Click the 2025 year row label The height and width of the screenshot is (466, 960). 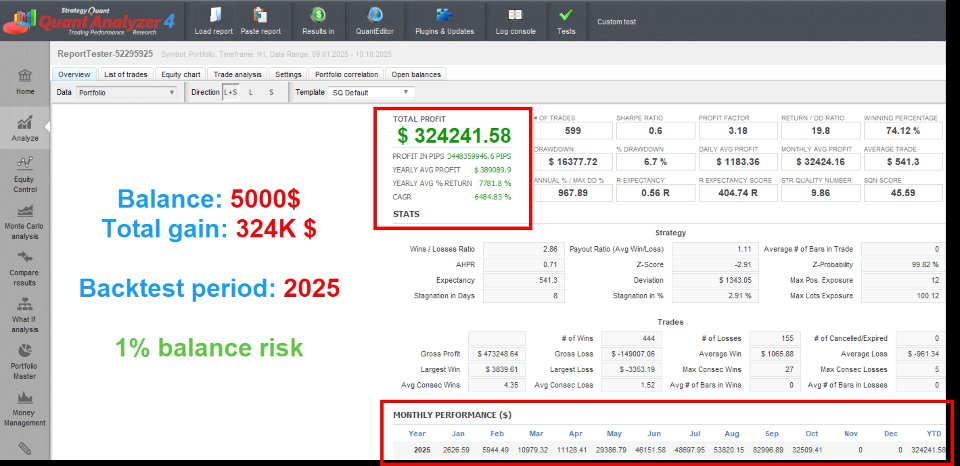[x=421, y=450]
